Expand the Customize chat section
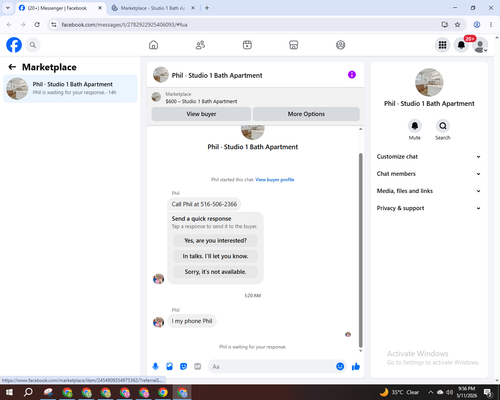Image resolution: width=500 pixels, height=400 pixels. pyautogui.click(x=429, y=157)
